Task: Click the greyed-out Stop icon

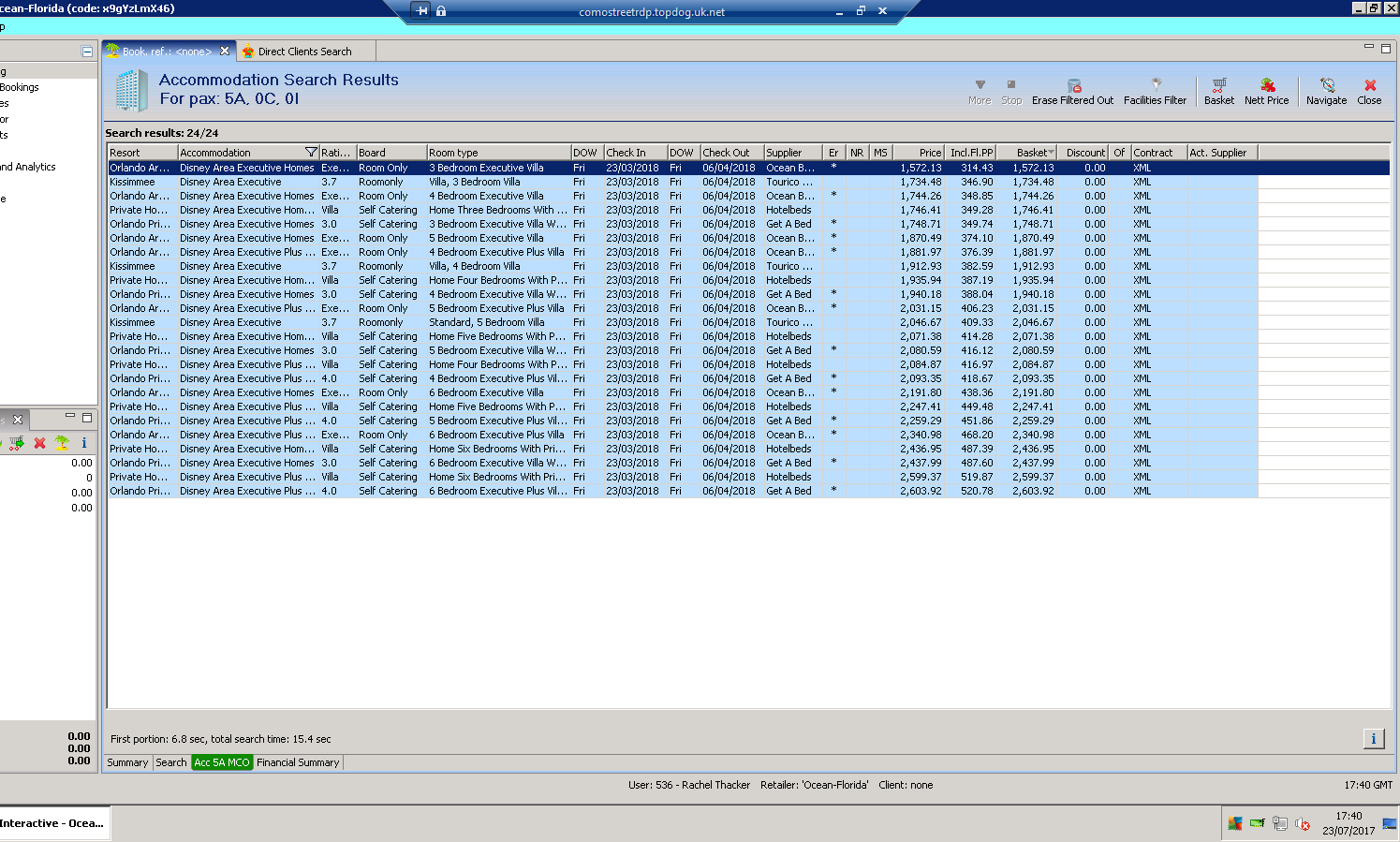Action: click(x=1011, y=85)
